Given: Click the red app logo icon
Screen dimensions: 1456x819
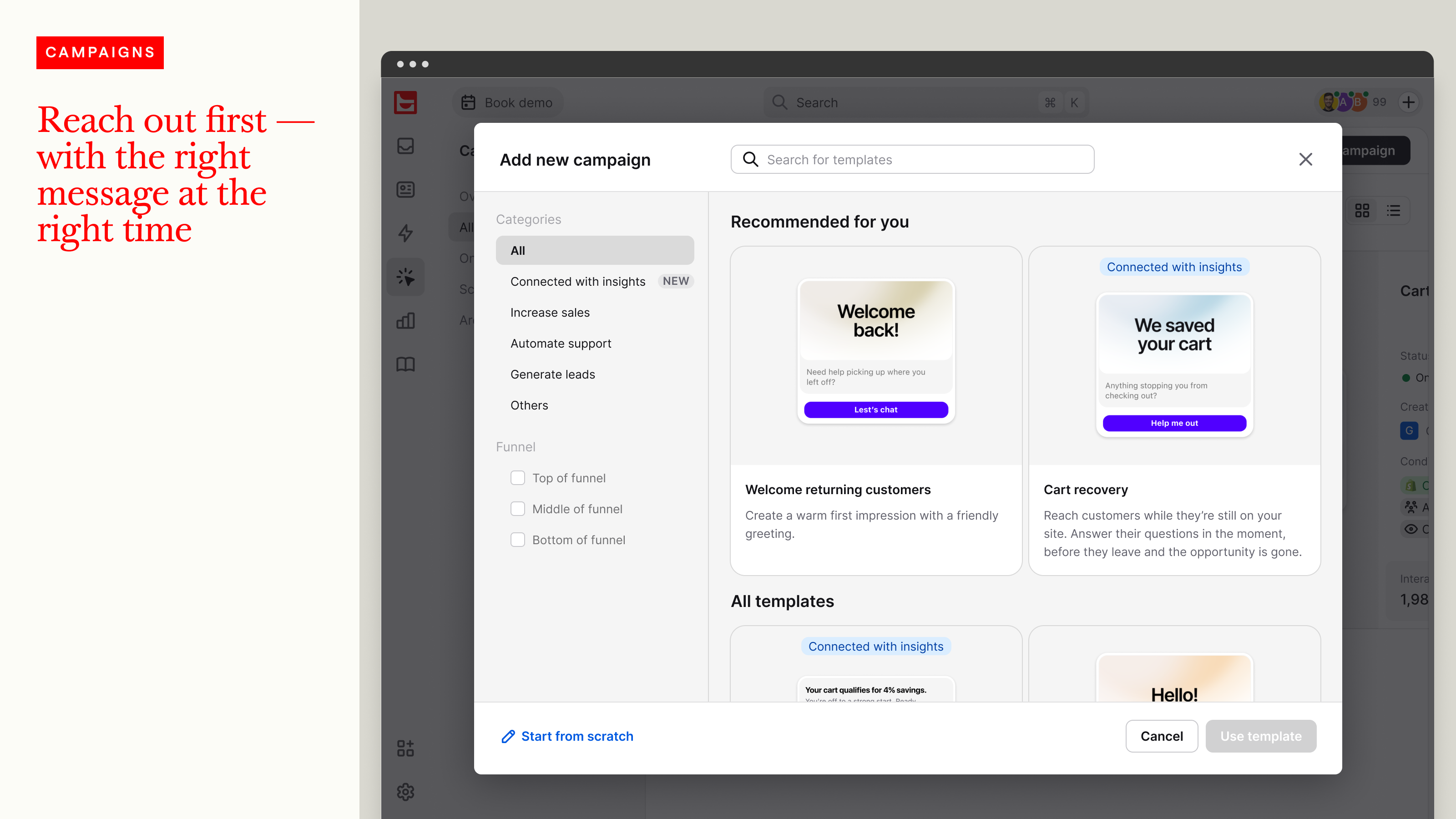Looking at the screenshot, I should pyautogui.click(x=405, y=102).
